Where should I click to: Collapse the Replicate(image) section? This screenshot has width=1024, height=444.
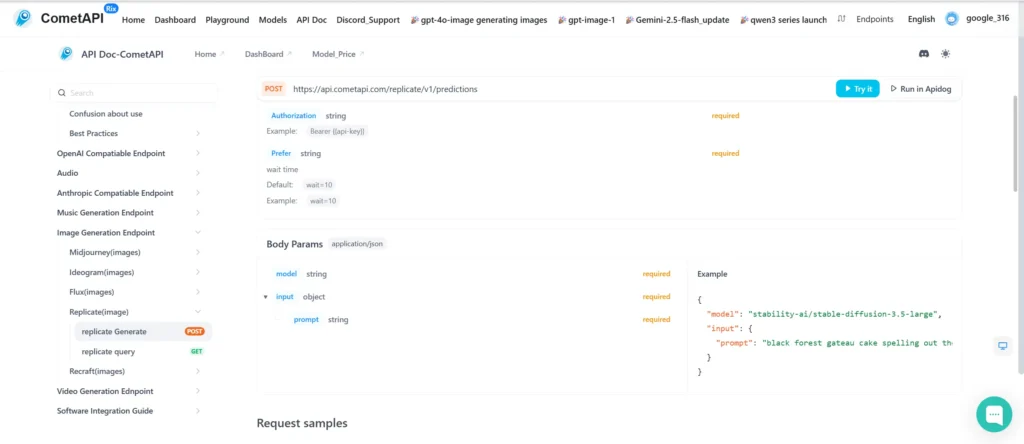point(198,312)
